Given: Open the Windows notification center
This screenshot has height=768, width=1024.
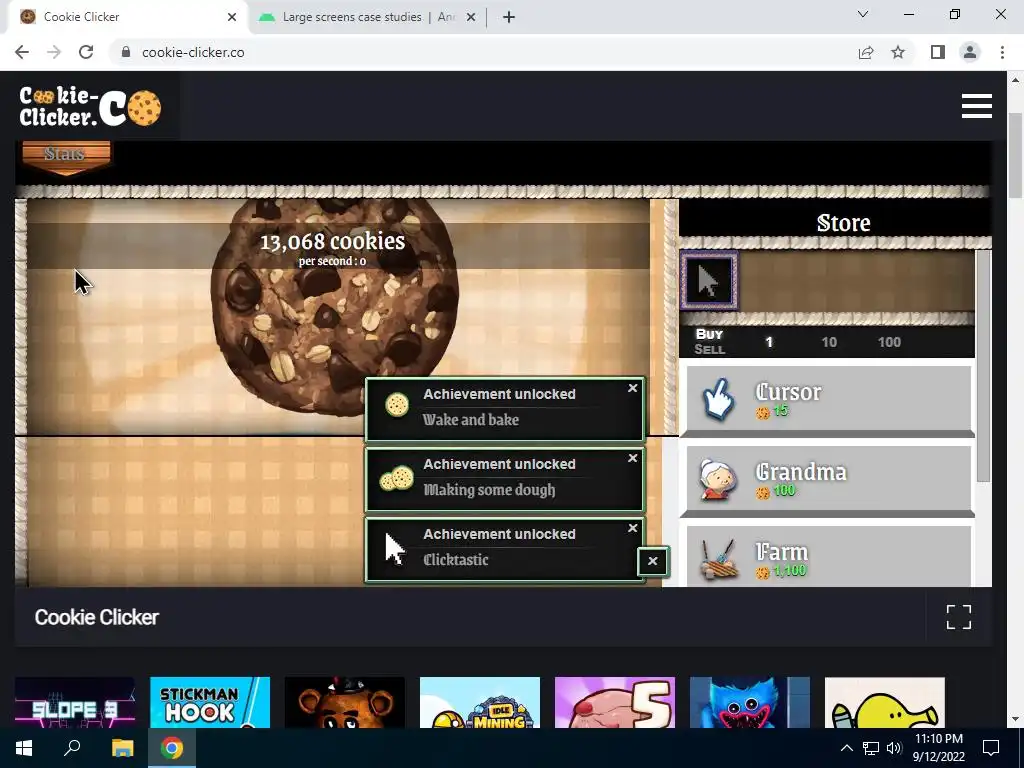Looking at the screenshot, I should (x=991, y=748).
